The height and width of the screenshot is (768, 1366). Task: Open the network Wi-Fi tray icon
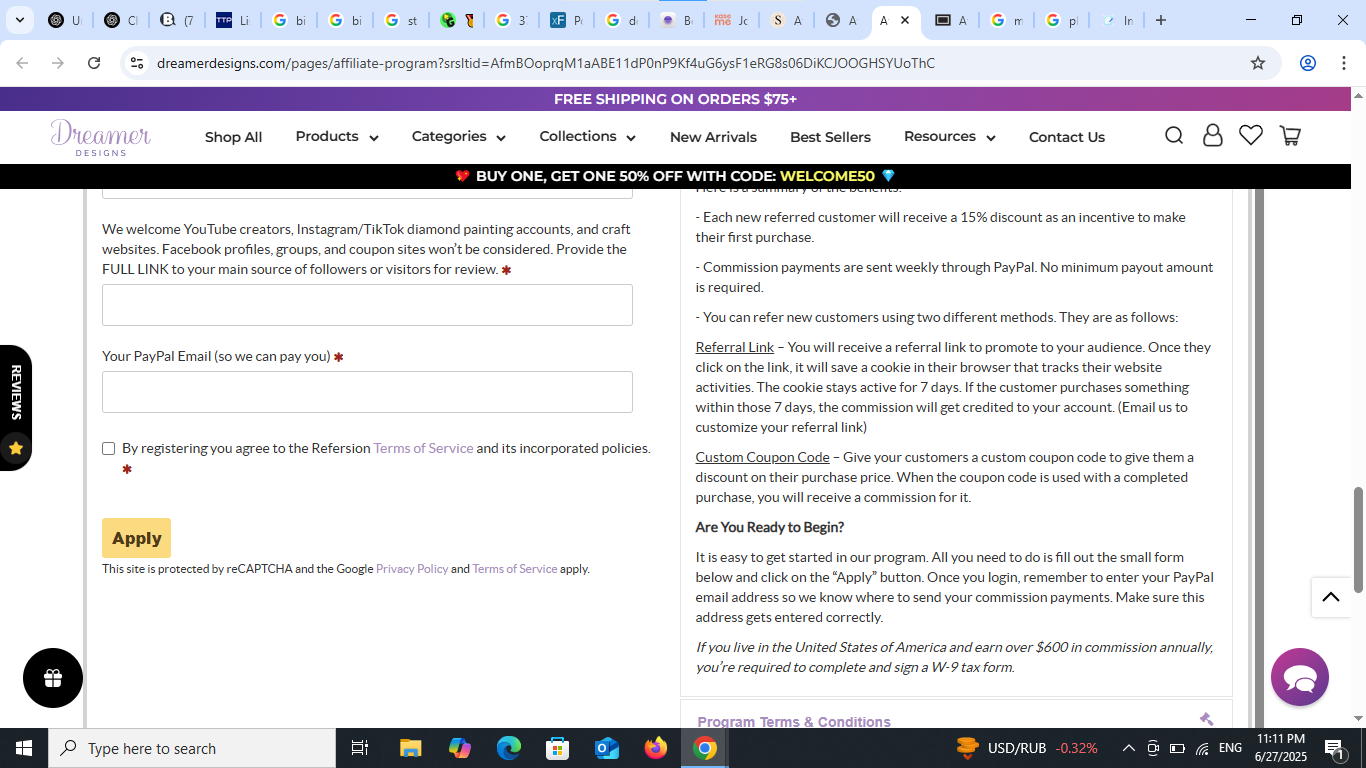tap(1202, 748)
